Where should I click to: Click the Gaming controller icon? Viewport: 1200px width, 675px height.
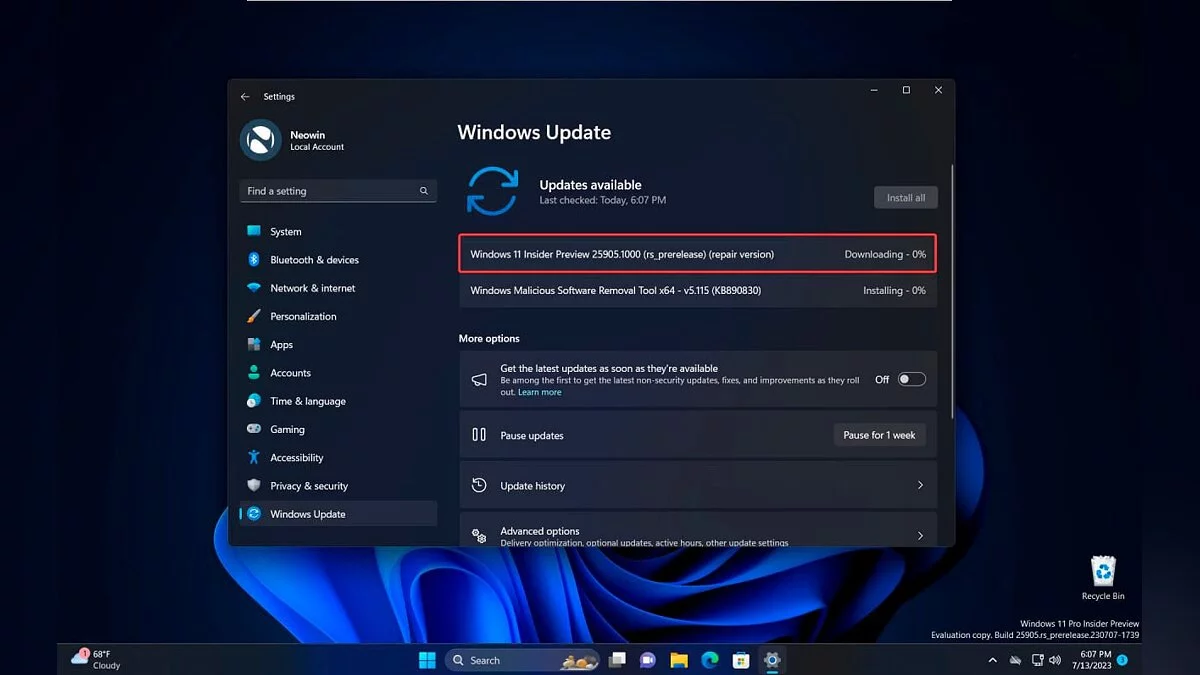pyautogui.click(x=254, y=429)
